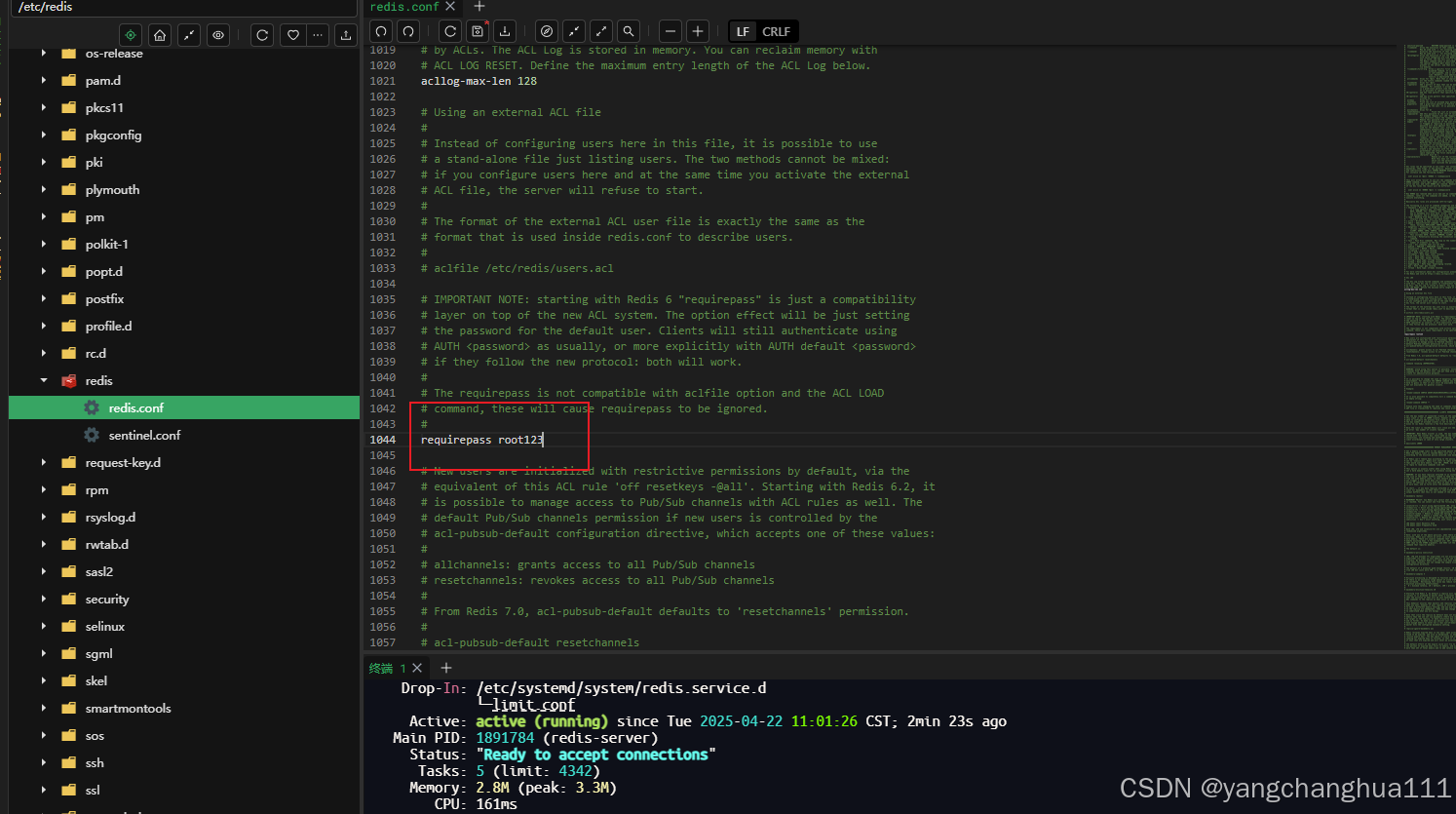
Task: Save the modified redis.conf file
Action: click(x=478, y=30)
